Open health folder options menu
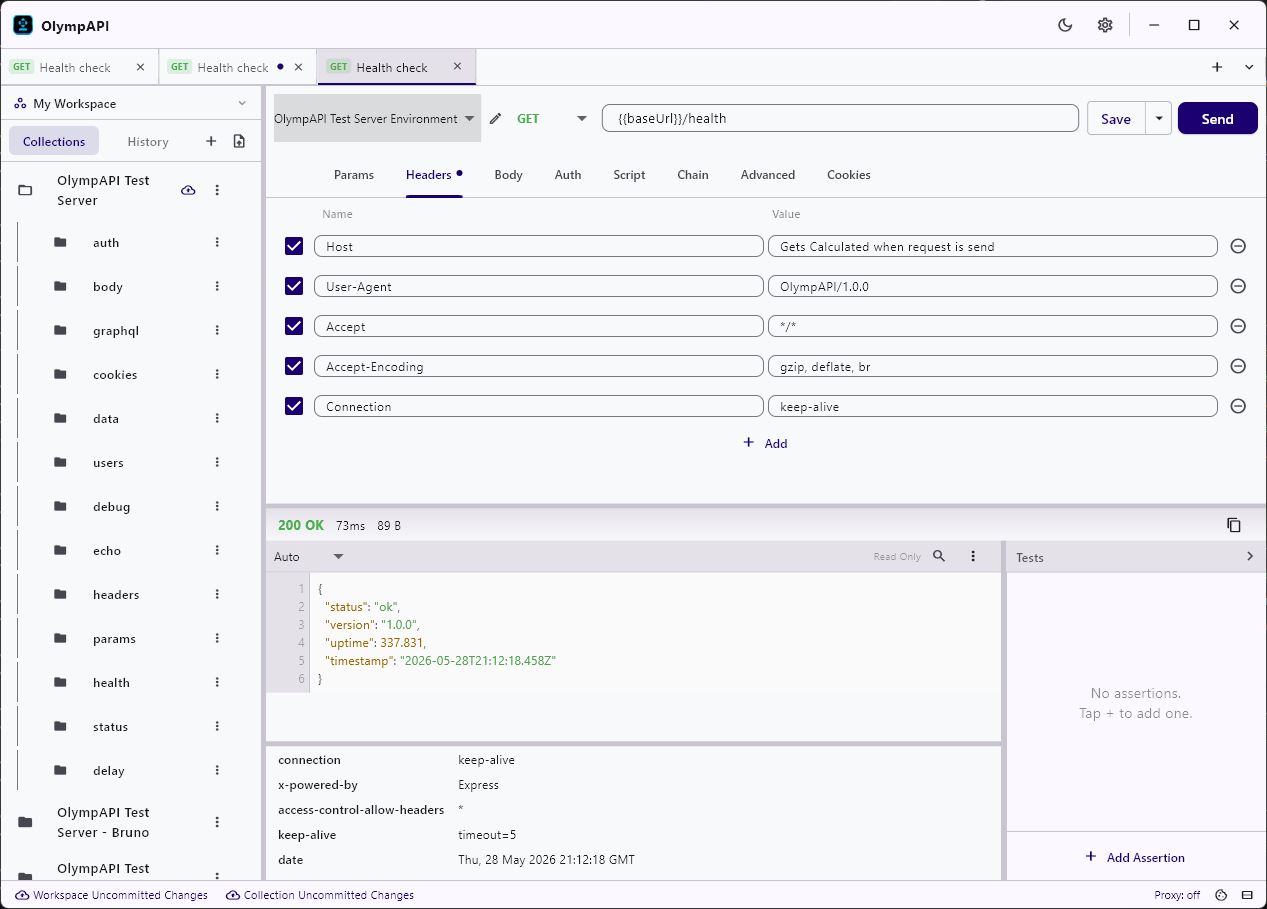1267x909 pixels. pyautogui.click(x=217, y=682)
